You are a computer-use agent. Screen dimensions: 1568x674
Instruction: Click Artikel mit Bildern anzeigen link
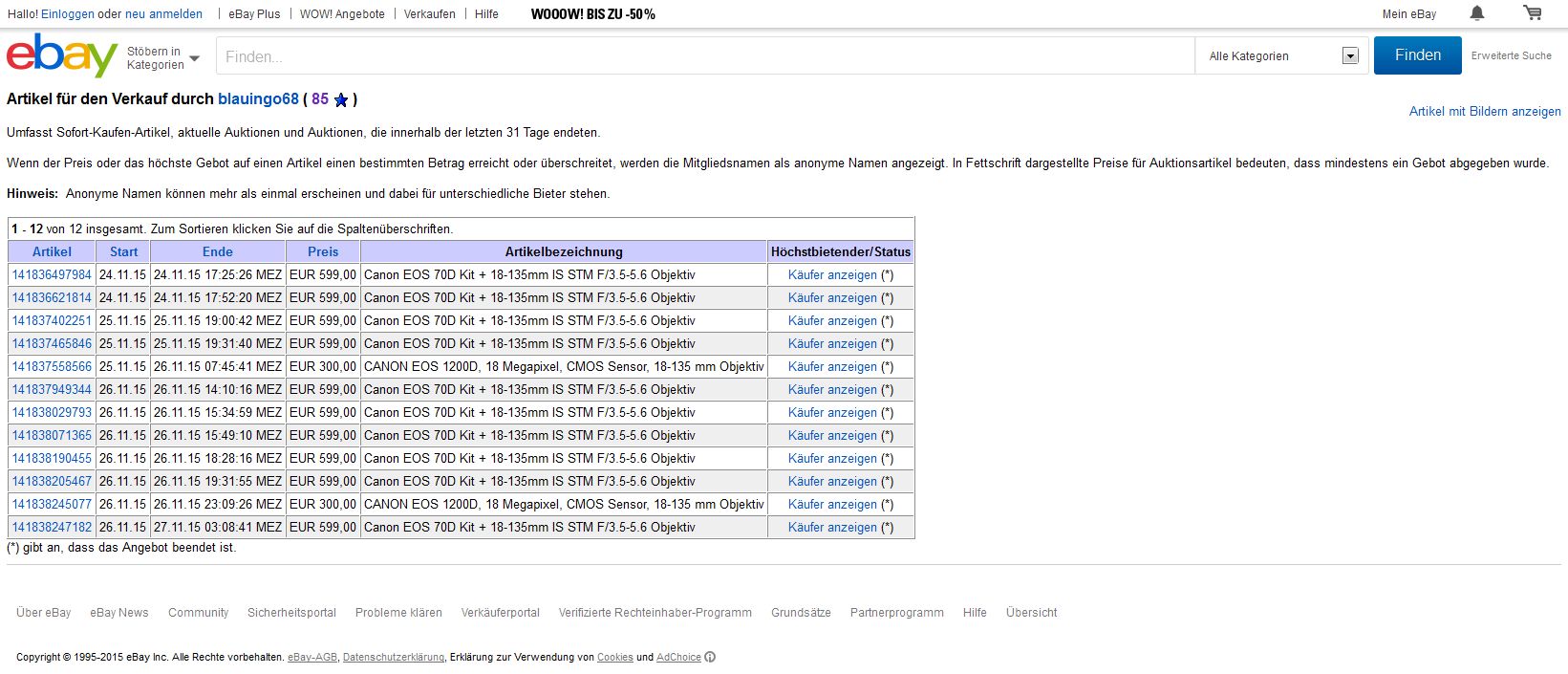(1485, 111)
